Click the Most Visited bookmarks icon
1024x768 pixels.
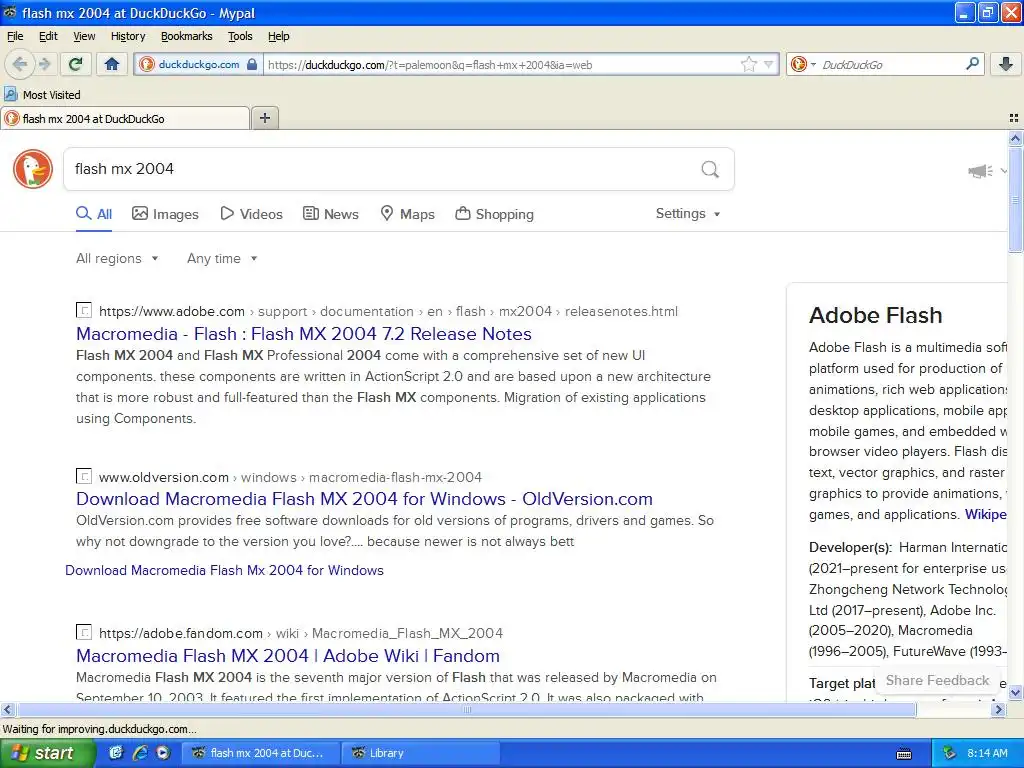click(x=10, y=94)
